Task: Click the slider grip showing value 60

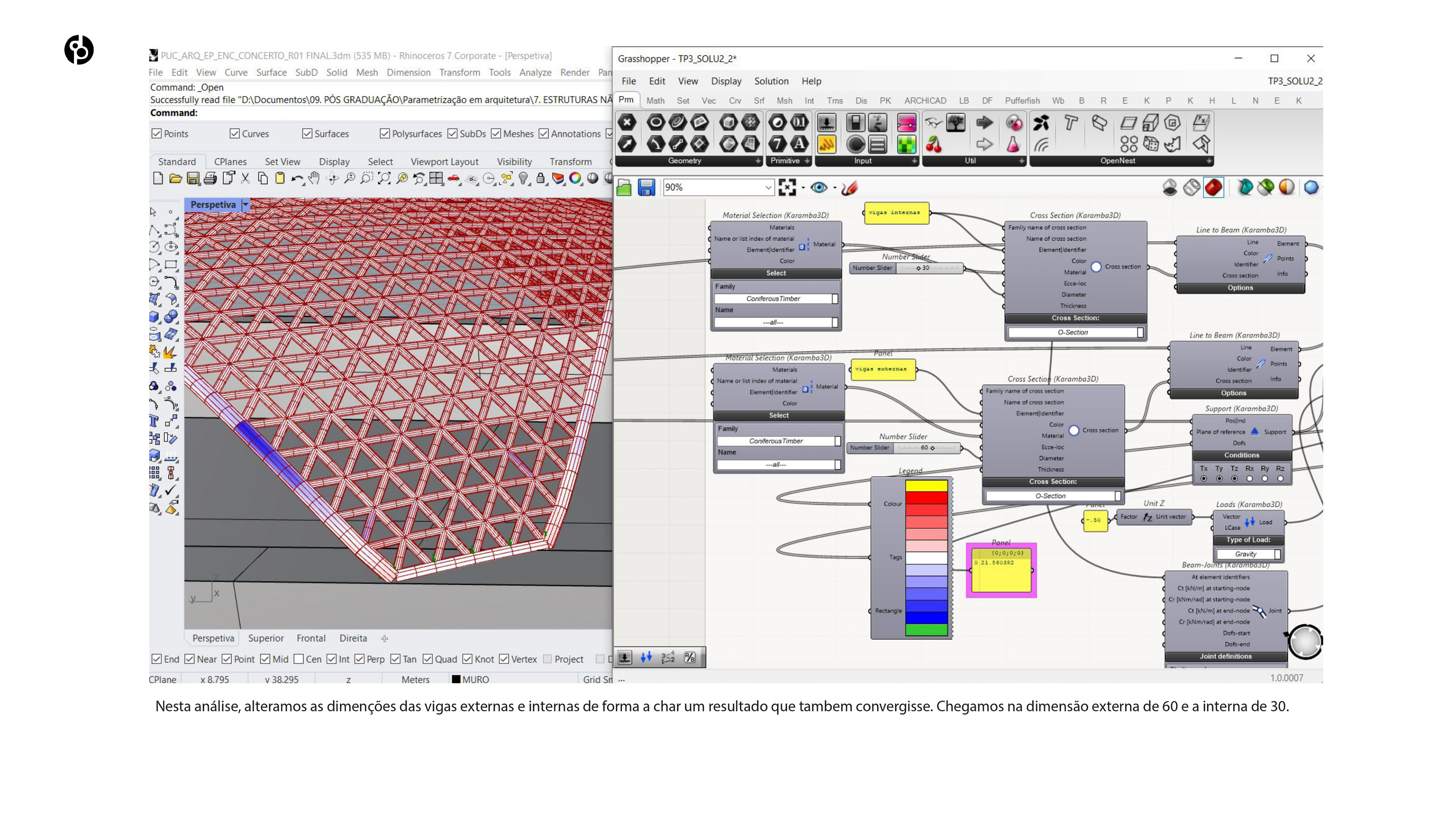Action: tap(932, 448)
